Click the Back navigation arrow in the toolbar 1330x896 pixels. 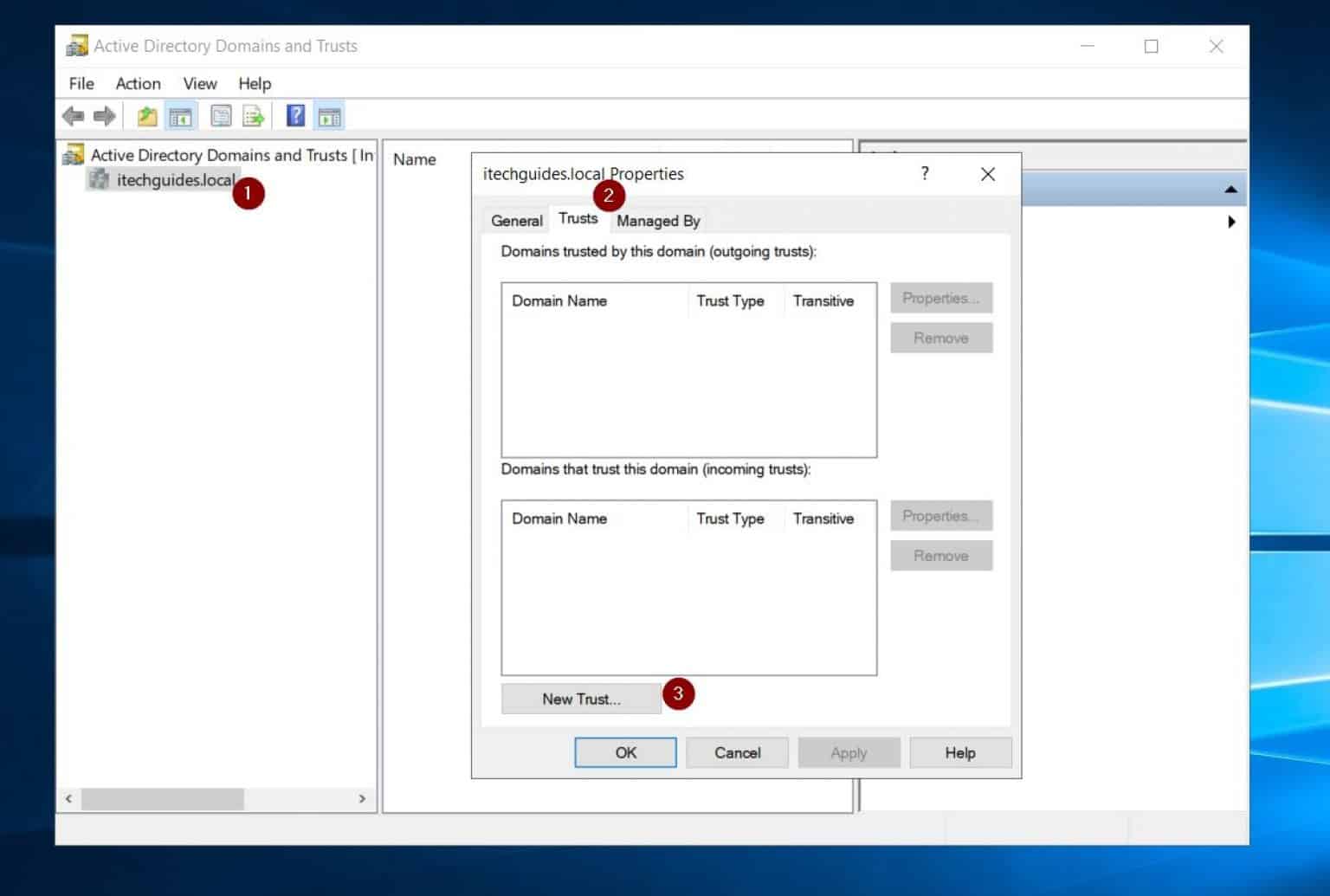(x=74, y=115)
